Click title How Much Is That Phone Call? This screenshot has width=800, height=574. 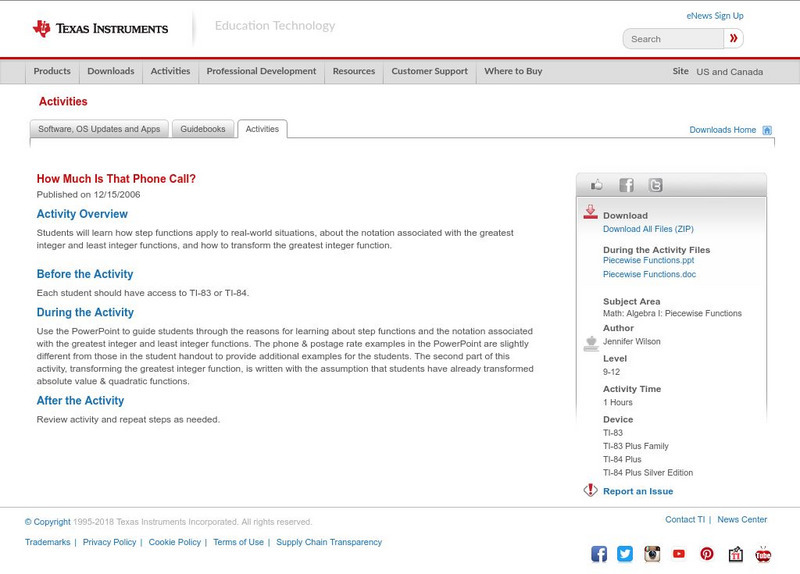116,179
